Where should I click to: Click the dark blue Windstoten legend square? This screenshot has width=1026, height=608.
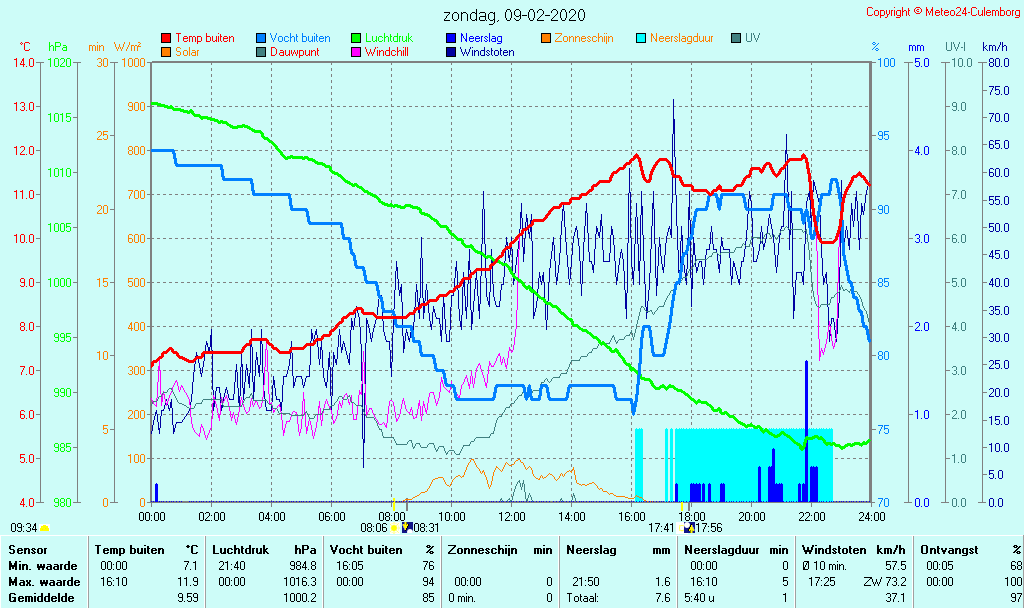451,52
